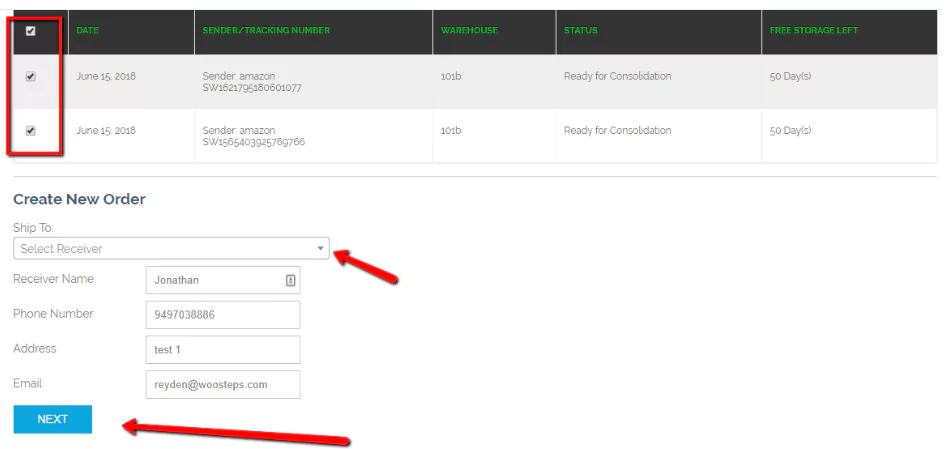Sort by the Date column header
Image resolution: width=944 pixels, height=449 pixels.
coord(88,31)
